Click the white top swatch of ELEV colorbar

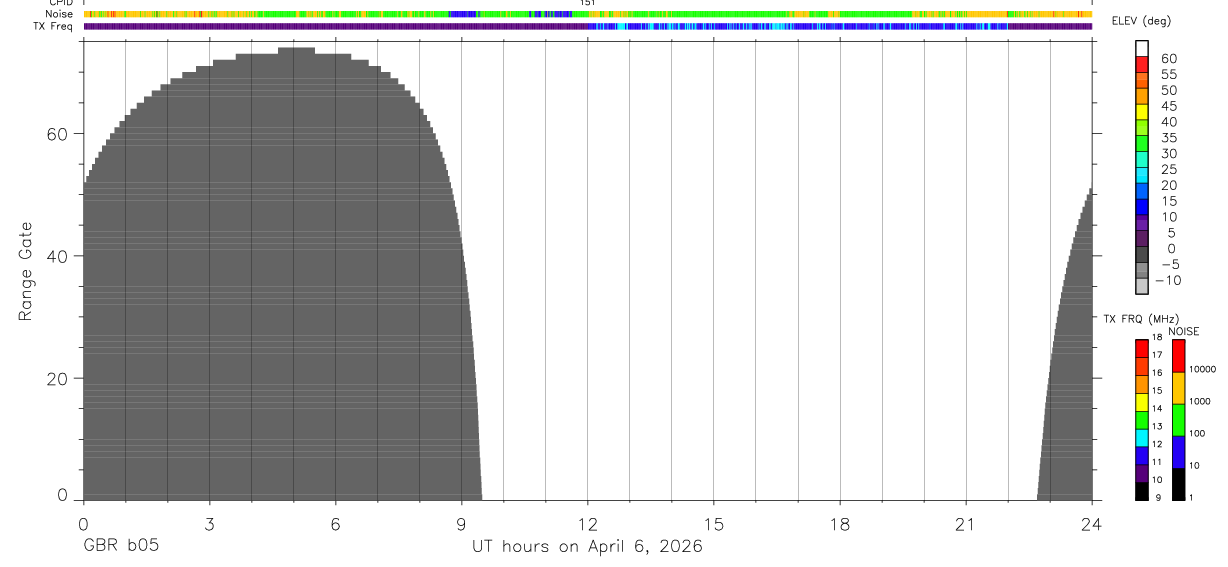coord(1142,48)
